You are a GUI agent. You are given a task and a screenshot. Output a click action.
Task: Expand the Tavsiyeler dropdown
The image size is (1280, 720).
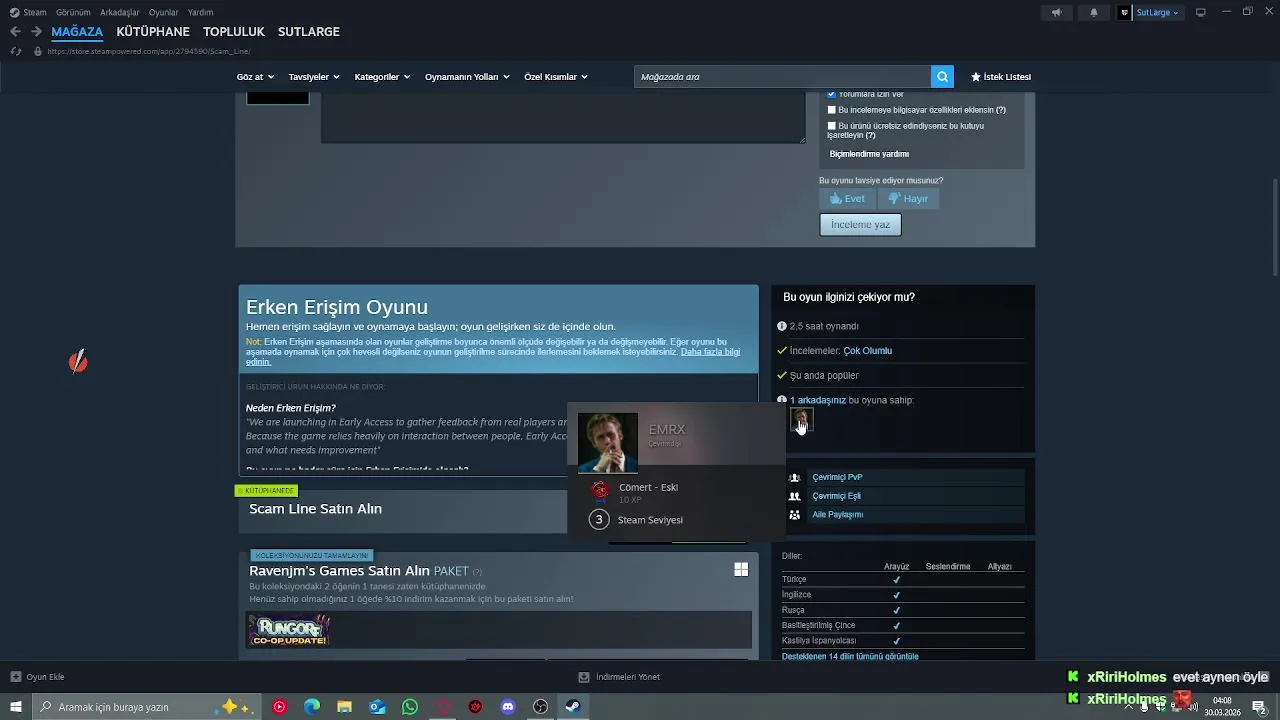pos(314,77)
